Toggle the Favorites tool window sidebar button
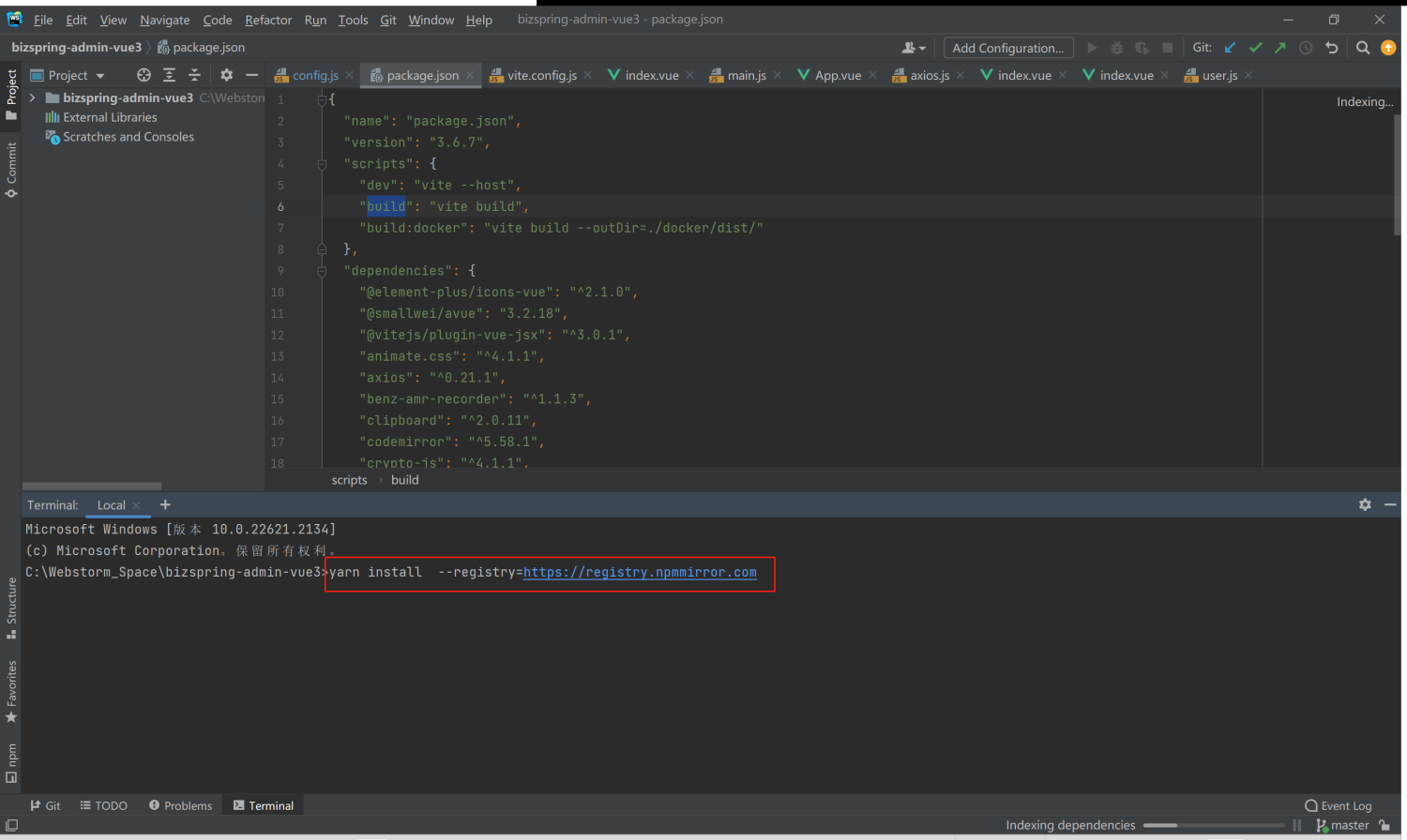Image resolution: width=1407 pixels, height=840 pixels. pyautogui.click(x=11, y=692)
